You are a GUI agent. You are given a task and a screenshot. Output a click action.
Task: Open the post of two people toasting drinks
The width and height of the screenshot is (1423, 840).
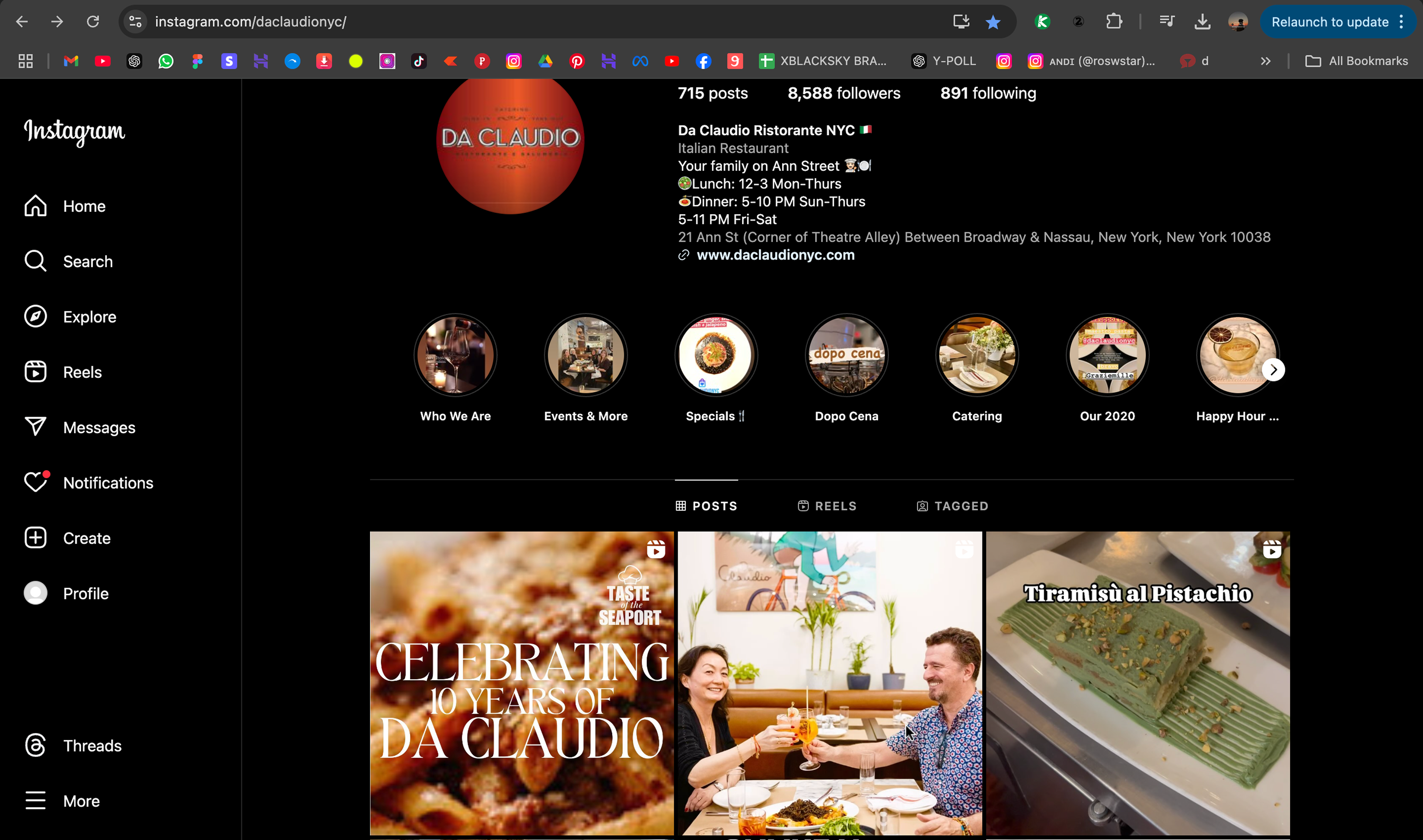click(830, 683)
